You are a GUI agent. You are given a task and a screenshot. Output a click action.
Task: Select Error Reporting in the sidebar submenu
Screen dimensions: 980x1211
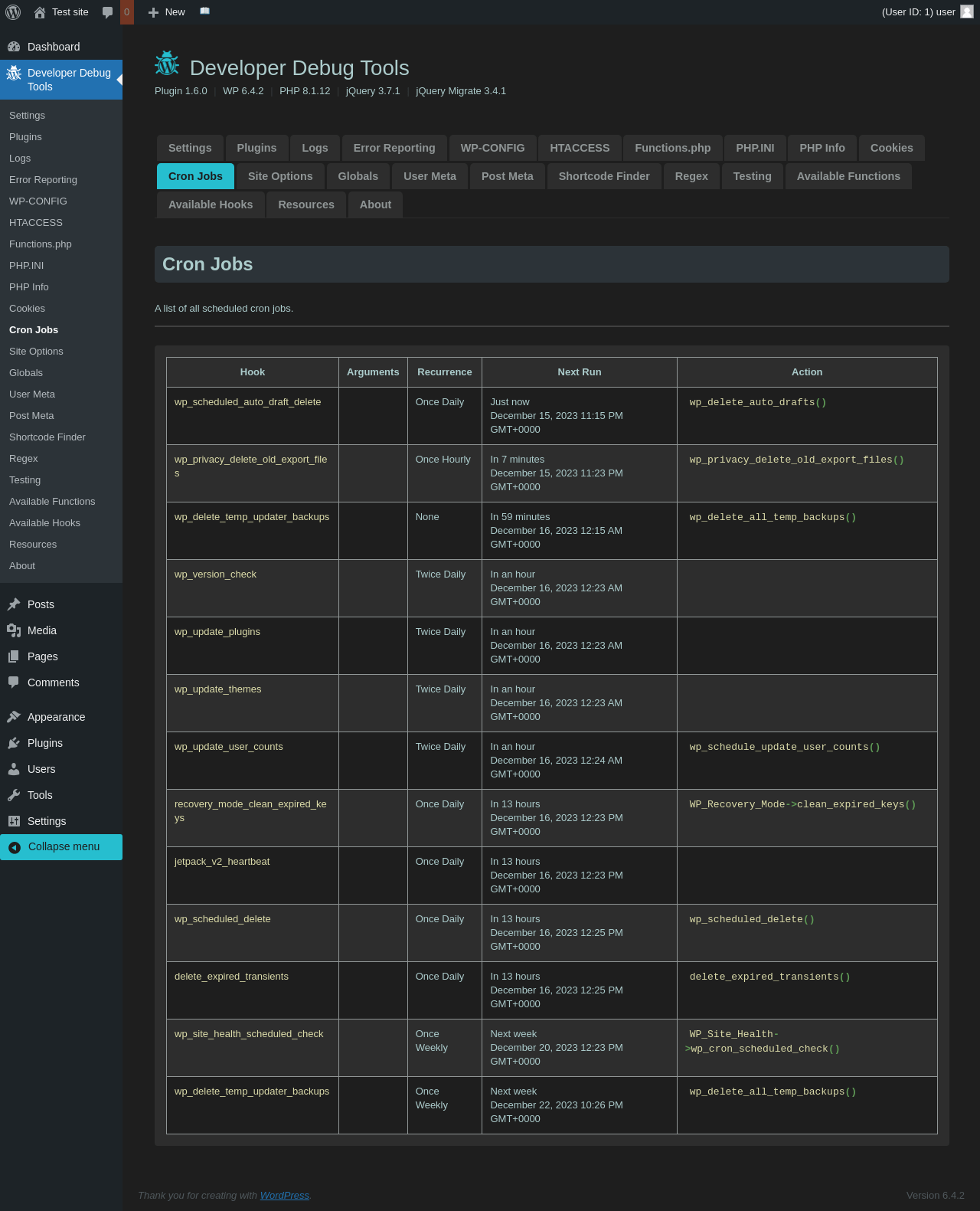[x=43, y=180]
